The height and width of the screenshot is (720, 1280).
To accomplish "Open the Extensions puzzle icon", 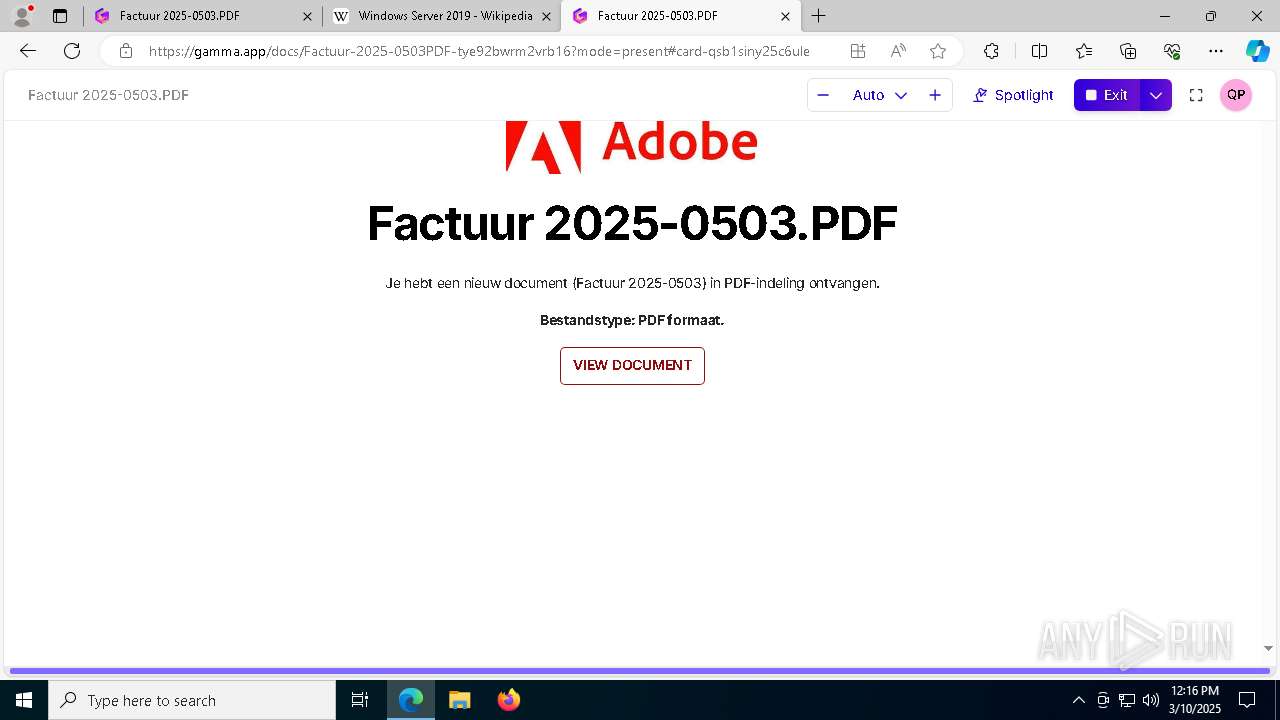I will [x=991, y=51].
